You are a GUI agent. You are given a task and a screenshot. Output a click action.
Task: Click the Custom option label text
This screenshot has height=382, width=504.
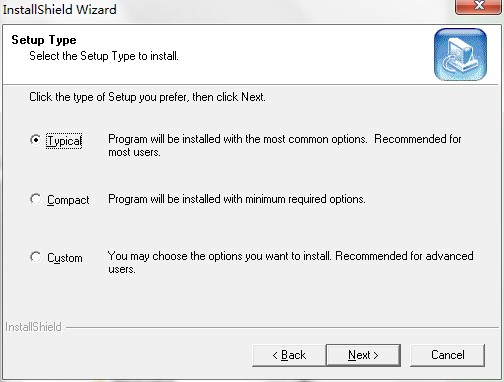65,258
